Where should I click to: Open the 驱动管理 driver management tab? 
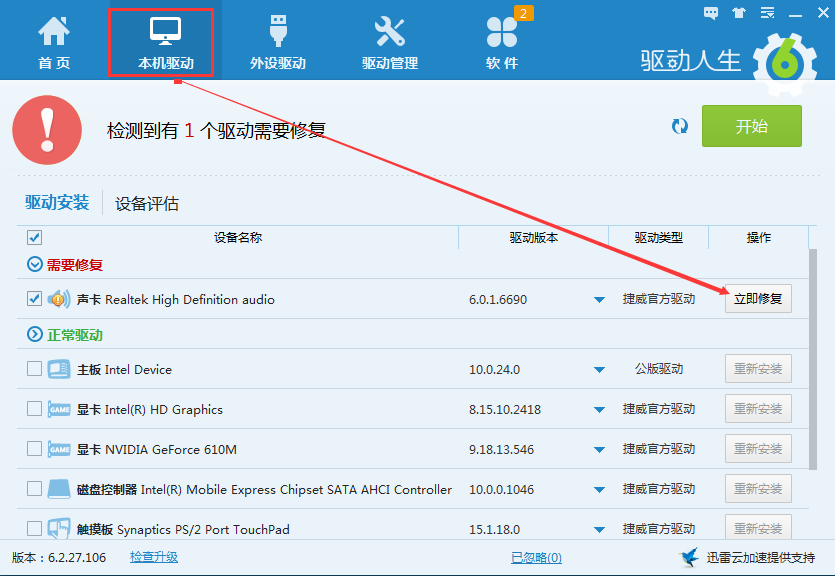(390, 43)
